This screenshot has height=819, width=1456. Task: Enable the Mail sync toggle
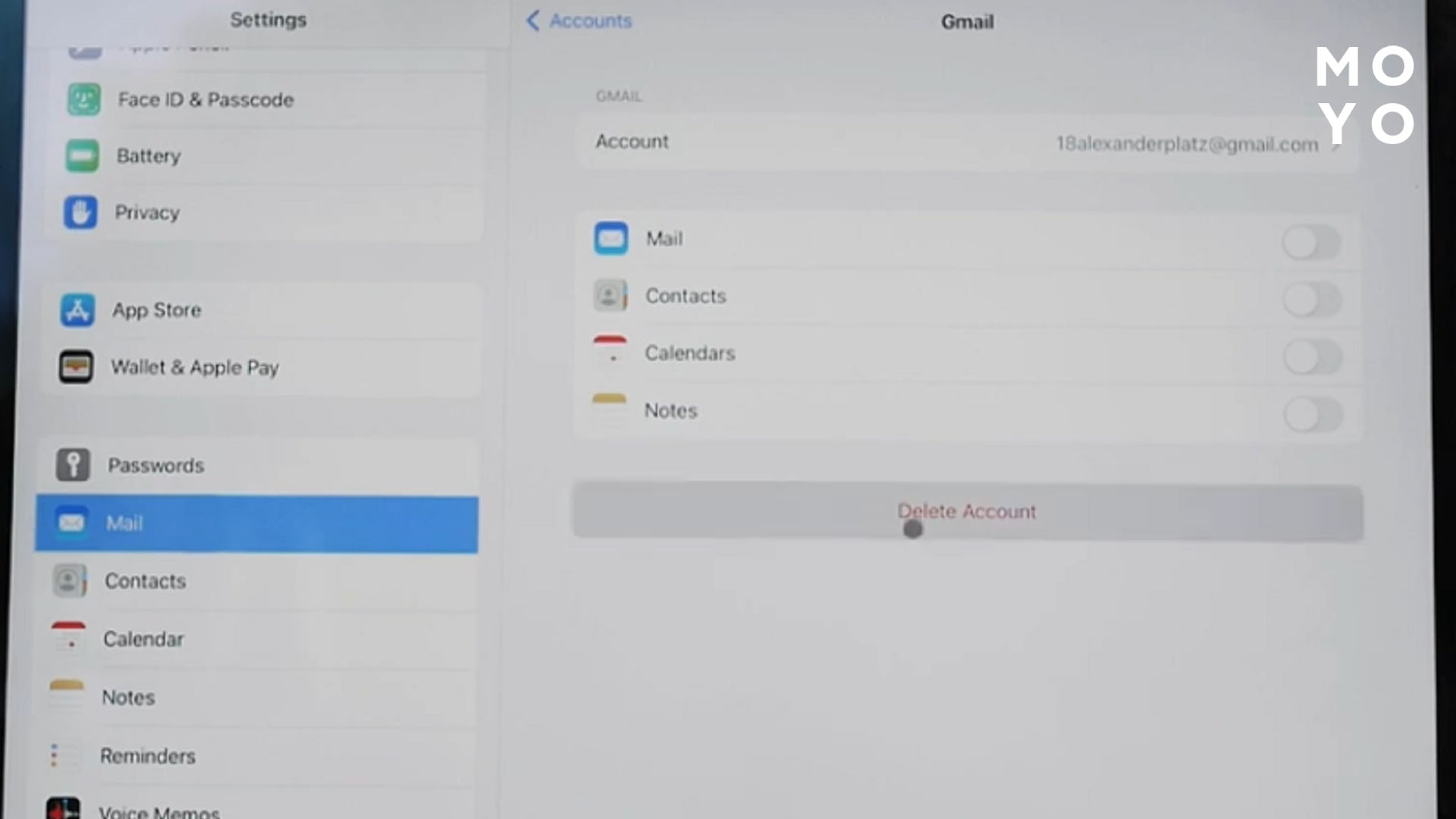(1311, 243)
